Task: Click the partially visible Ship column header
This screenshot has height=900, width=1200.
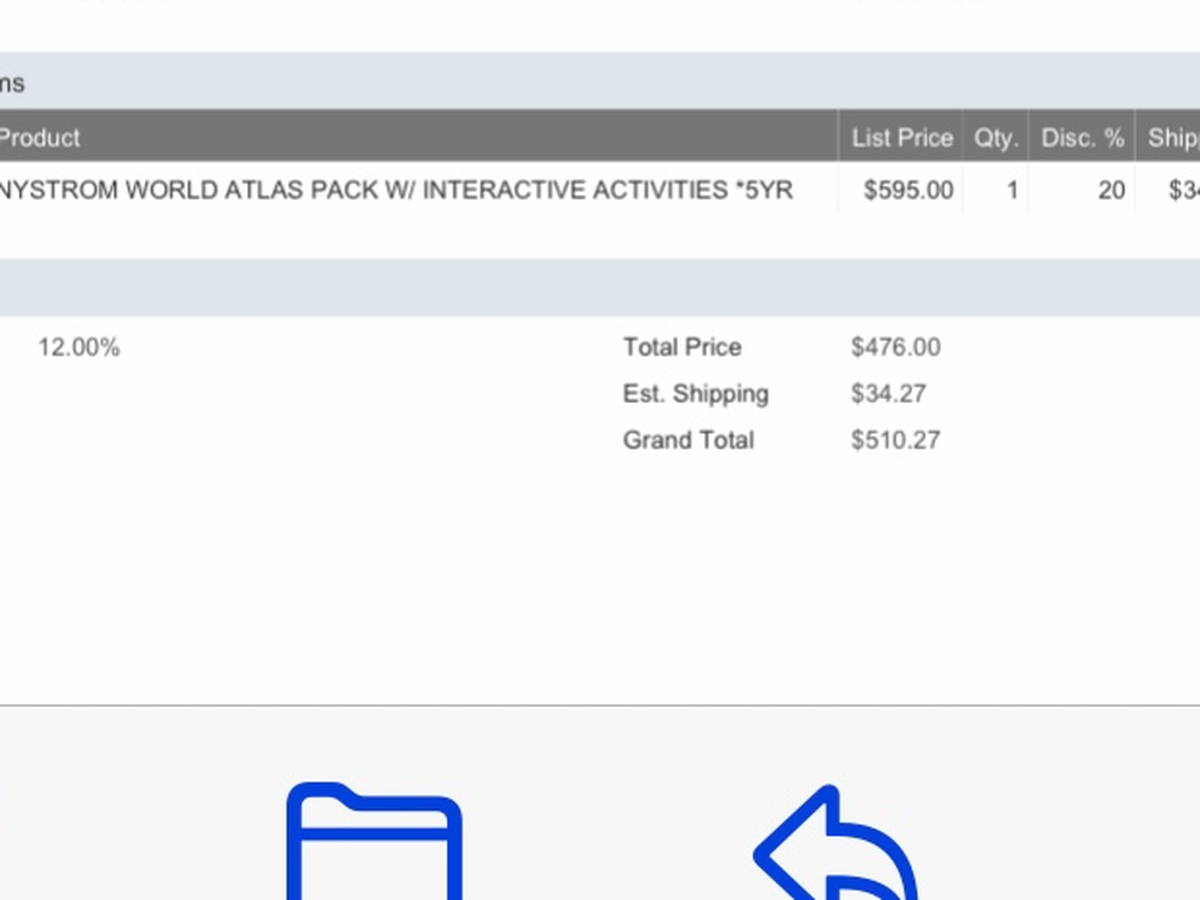Action: point(1172,138)
